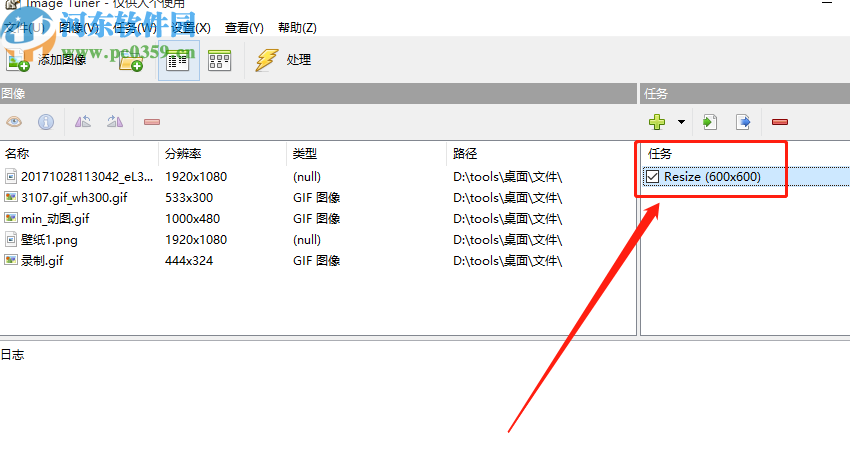Start processing with the lightning button
The image size is (850, 465).
pyautogui.click(x=283, y=60)
